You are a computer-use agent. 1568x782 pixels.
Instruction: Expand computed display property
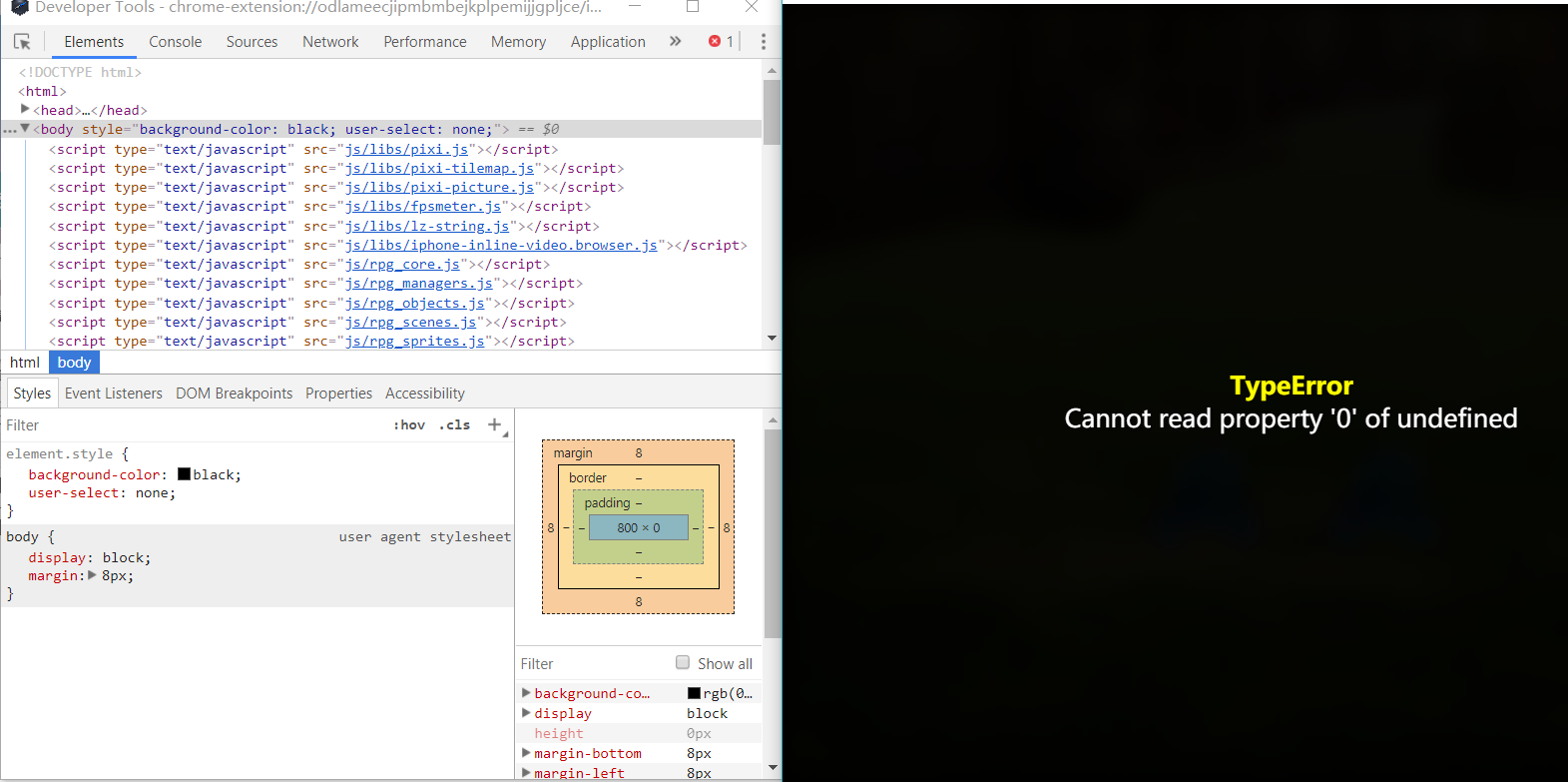click(526, 712)
